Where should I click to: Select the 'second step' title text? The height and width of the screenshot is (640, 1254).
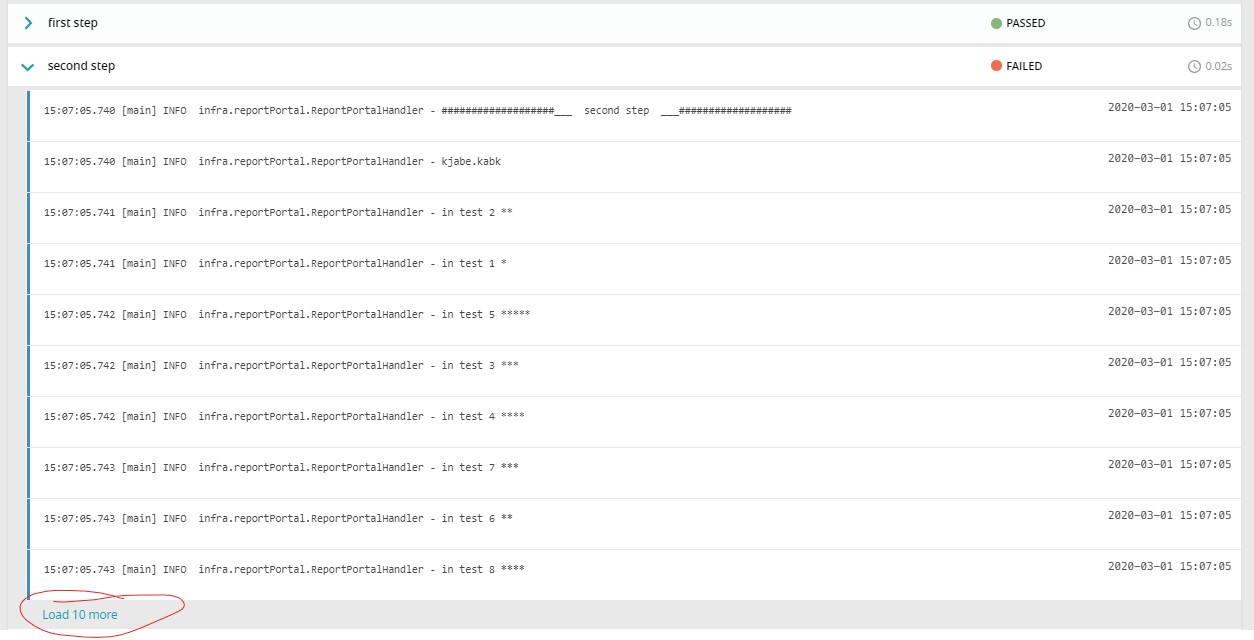(81, 66)
